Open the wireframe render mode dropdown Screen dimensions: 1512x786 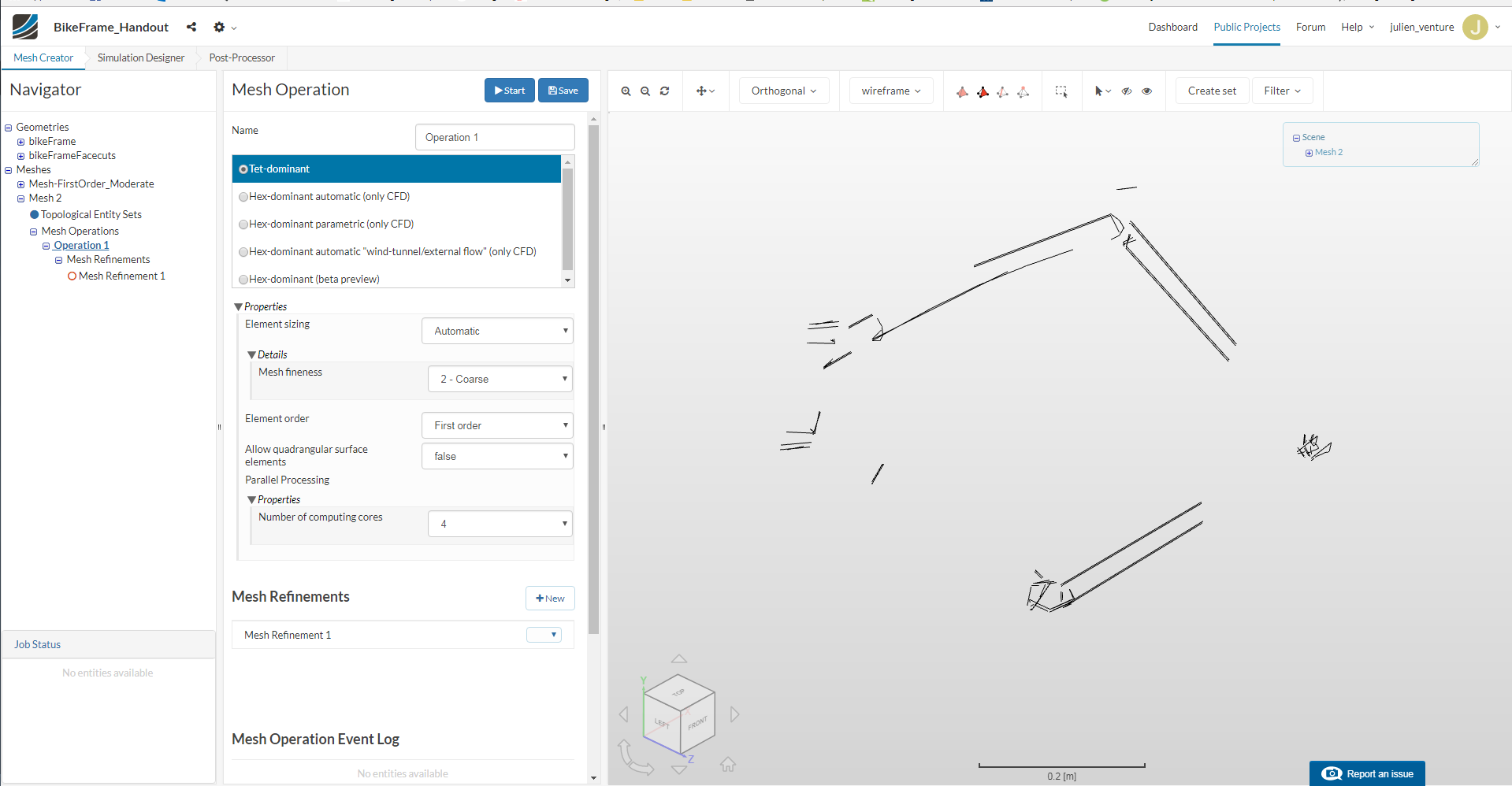point(891,91)
